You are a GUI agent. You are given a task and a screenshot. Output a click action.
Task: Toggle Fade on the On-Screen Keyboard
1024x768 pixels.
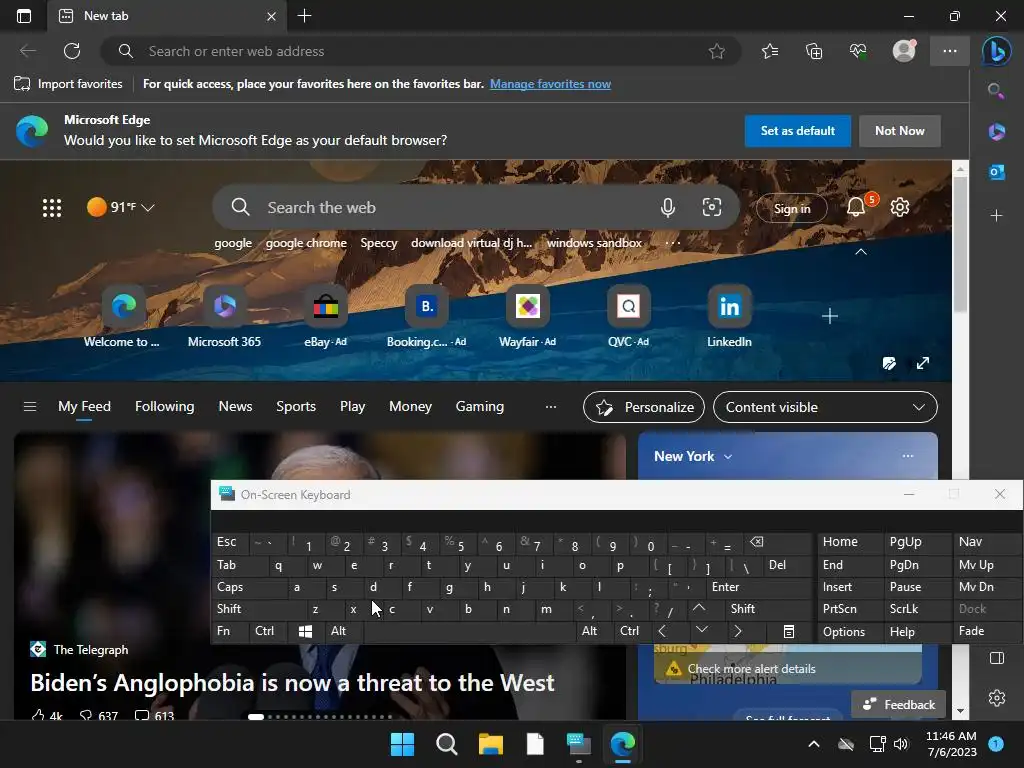click(986, 631)
